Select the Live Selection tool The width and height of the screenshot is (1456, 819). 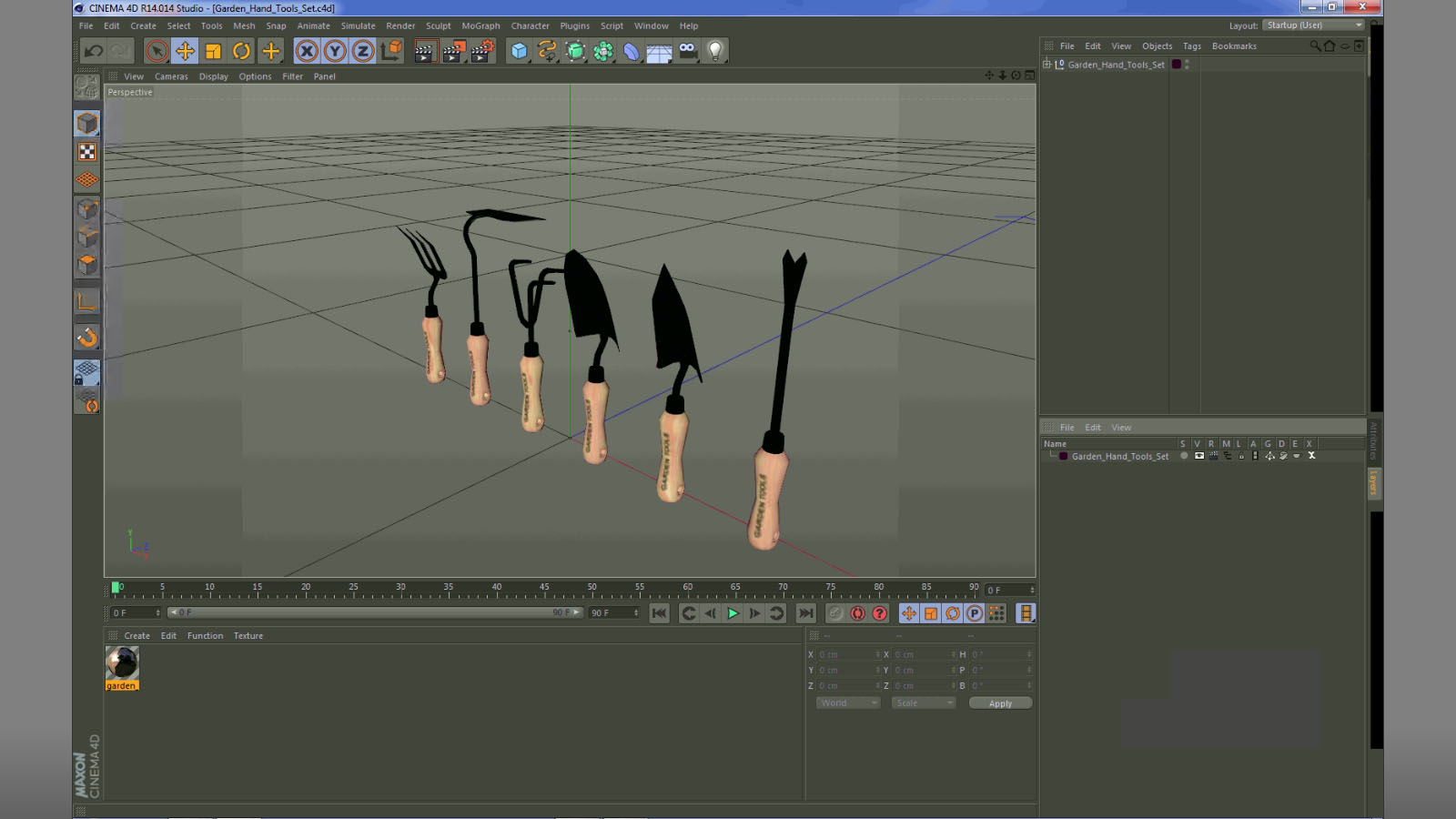pyautogui.click(x=157, y=51)
